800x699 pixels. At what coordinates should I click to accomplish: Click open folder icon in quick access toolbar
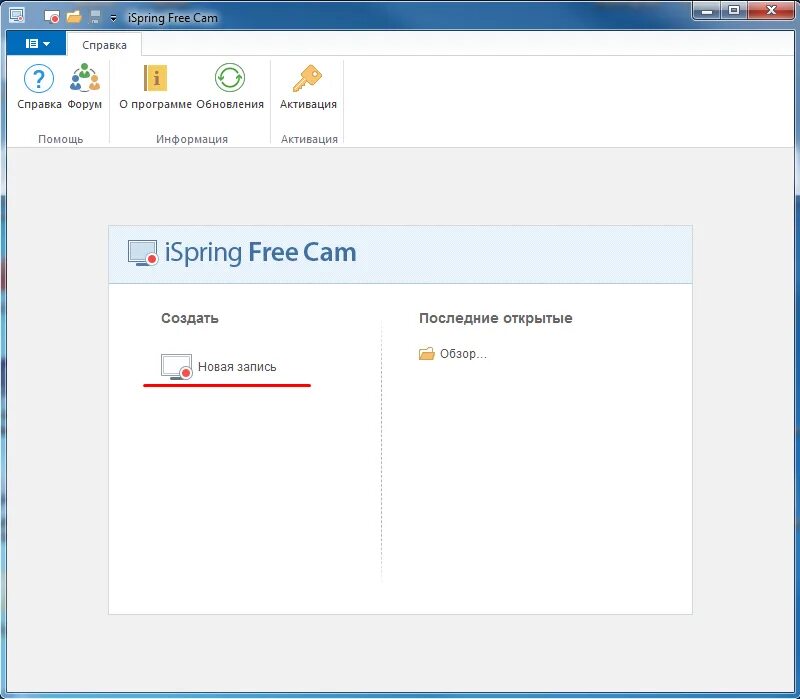[x=74, y=17]
